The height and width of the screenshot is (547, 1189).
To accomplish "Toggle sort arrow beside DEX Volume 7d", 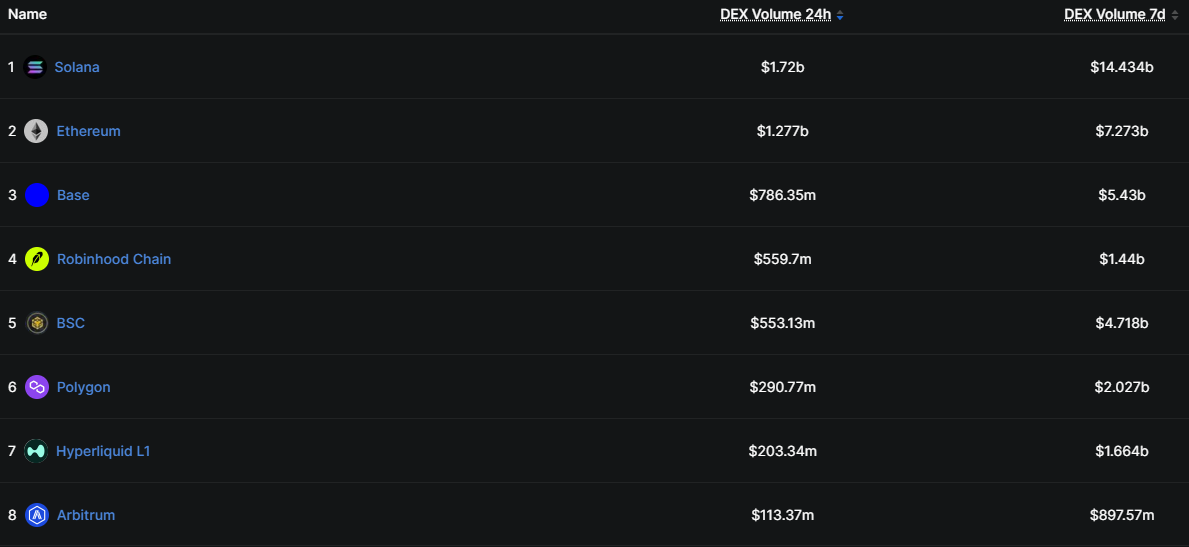I will pos(1175,15).
